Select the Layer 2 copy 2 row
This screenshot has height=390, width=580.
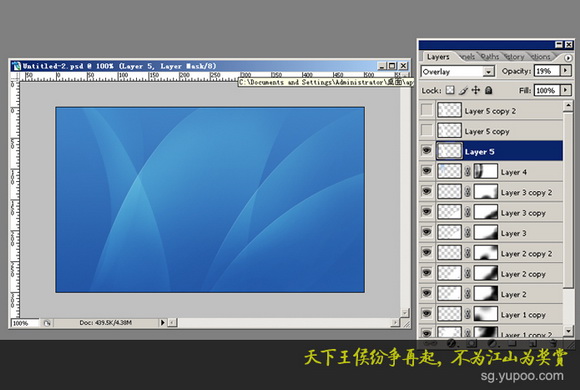point(491,253)
